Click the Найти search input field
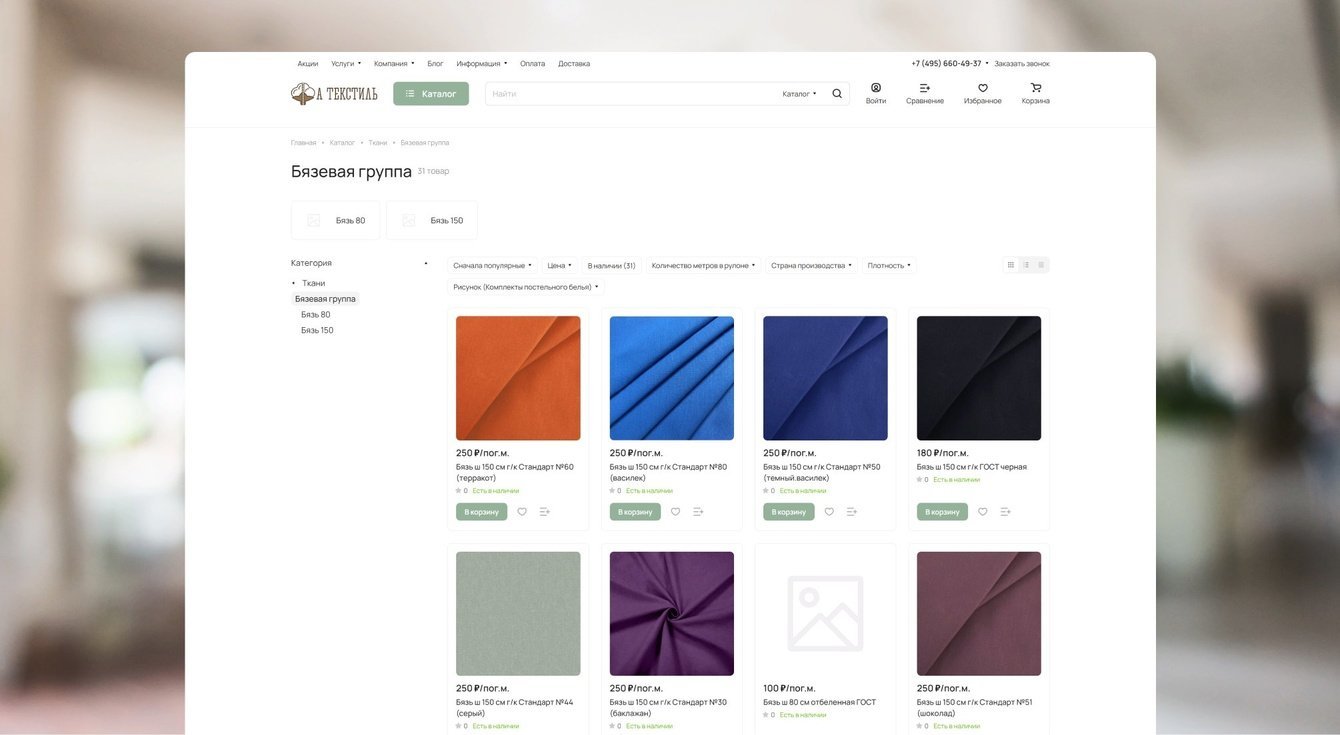 (630, 94)
